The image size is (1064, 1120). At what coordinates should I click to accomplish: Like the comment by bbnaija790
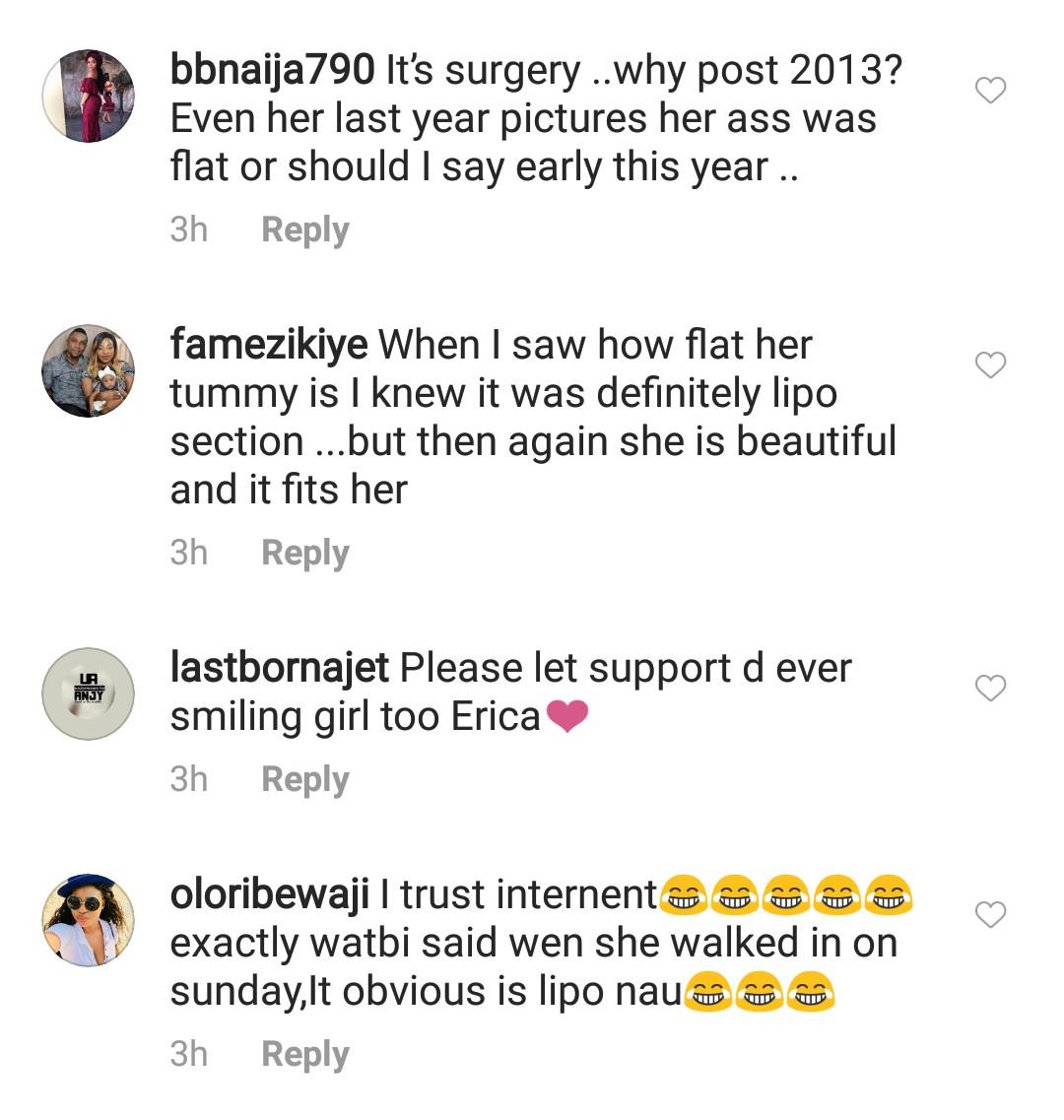coord(990,92)
